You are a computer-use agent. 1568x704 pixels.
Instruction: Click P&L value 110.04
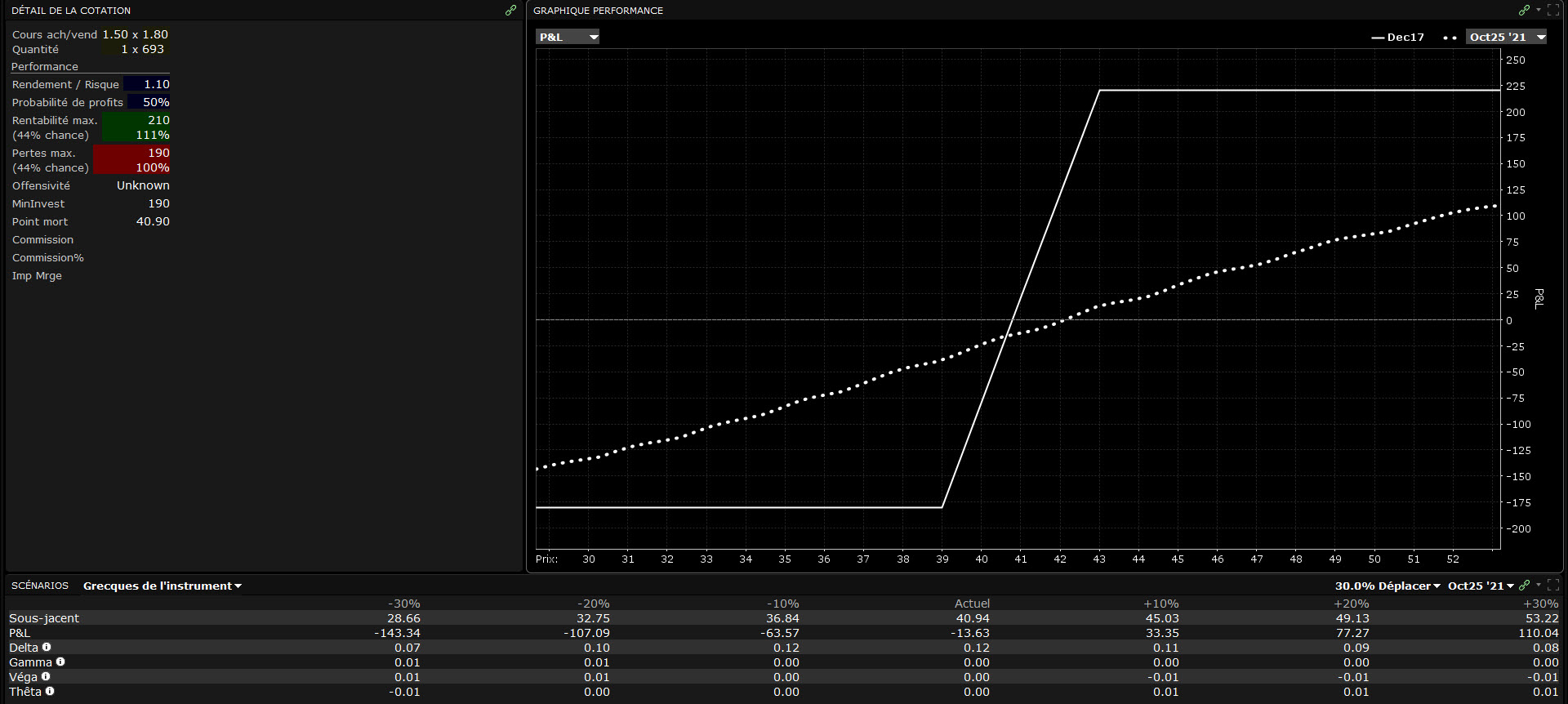pyautogui.click(x=1539, y=633)
